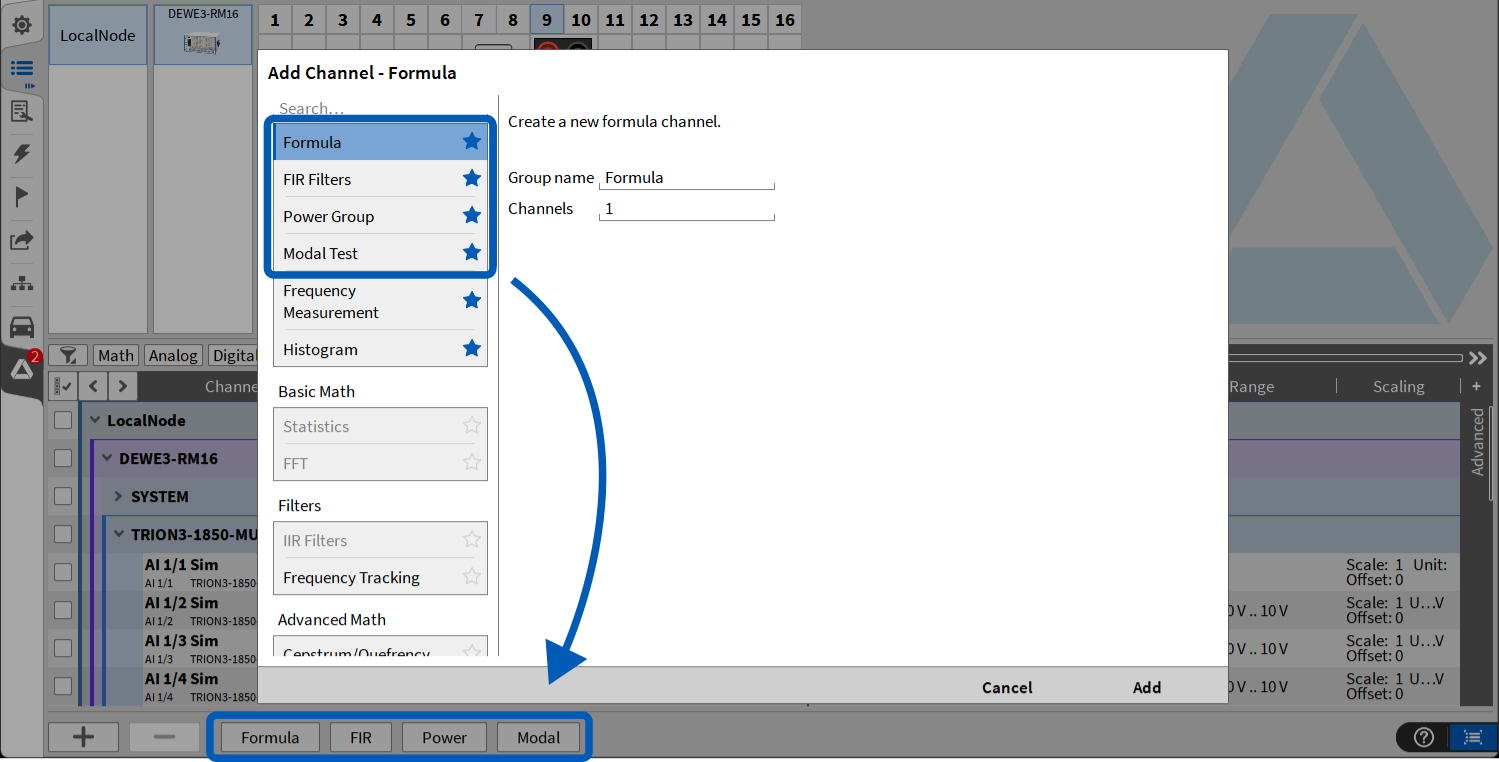Switch to the Math filter tab
1499x762 pixels.
(x=116, y=355)
